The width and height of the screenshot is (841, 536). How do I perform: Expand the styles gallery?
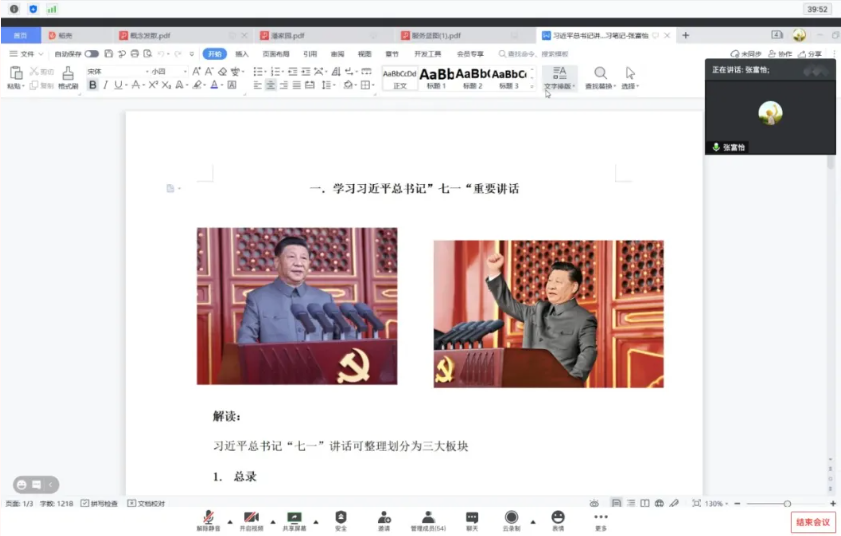click(x=532, y=86)
